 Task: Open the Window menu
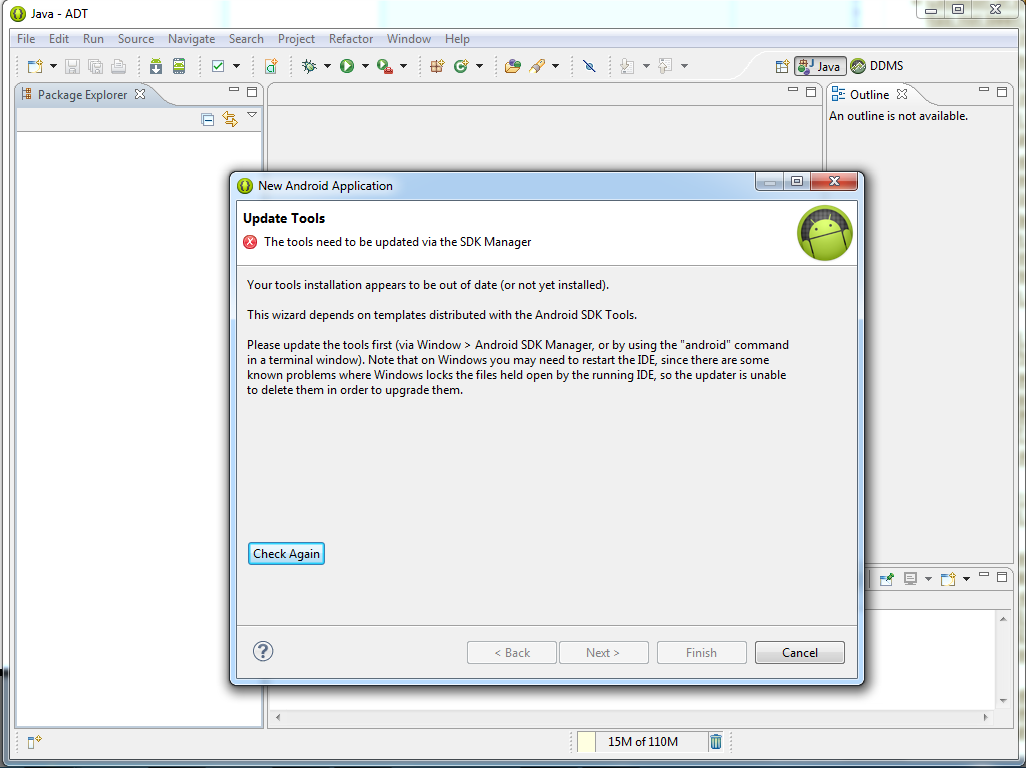pyautogui.click(x=409, y=39)
